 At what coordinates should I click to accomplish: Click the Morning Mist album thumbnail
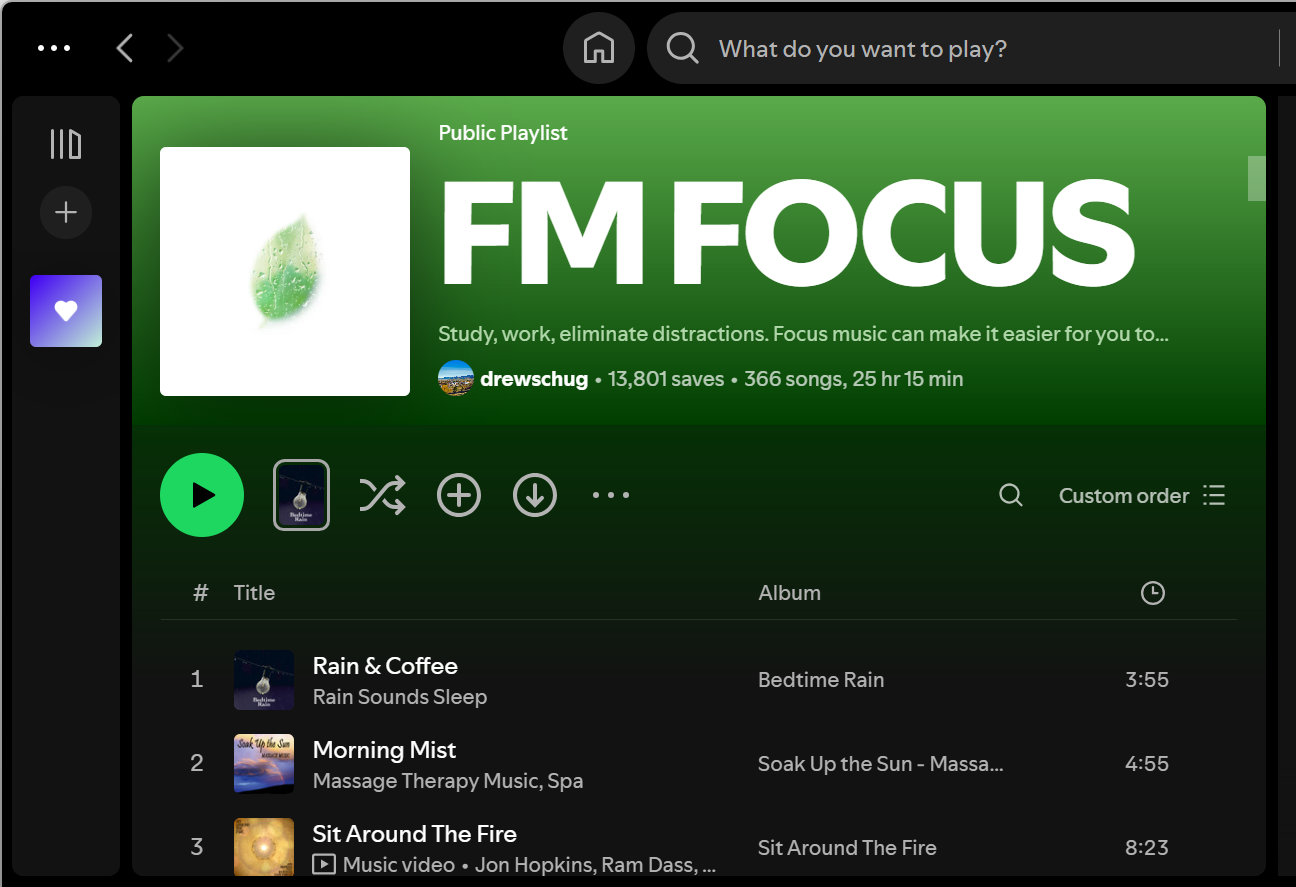(264, 764)
